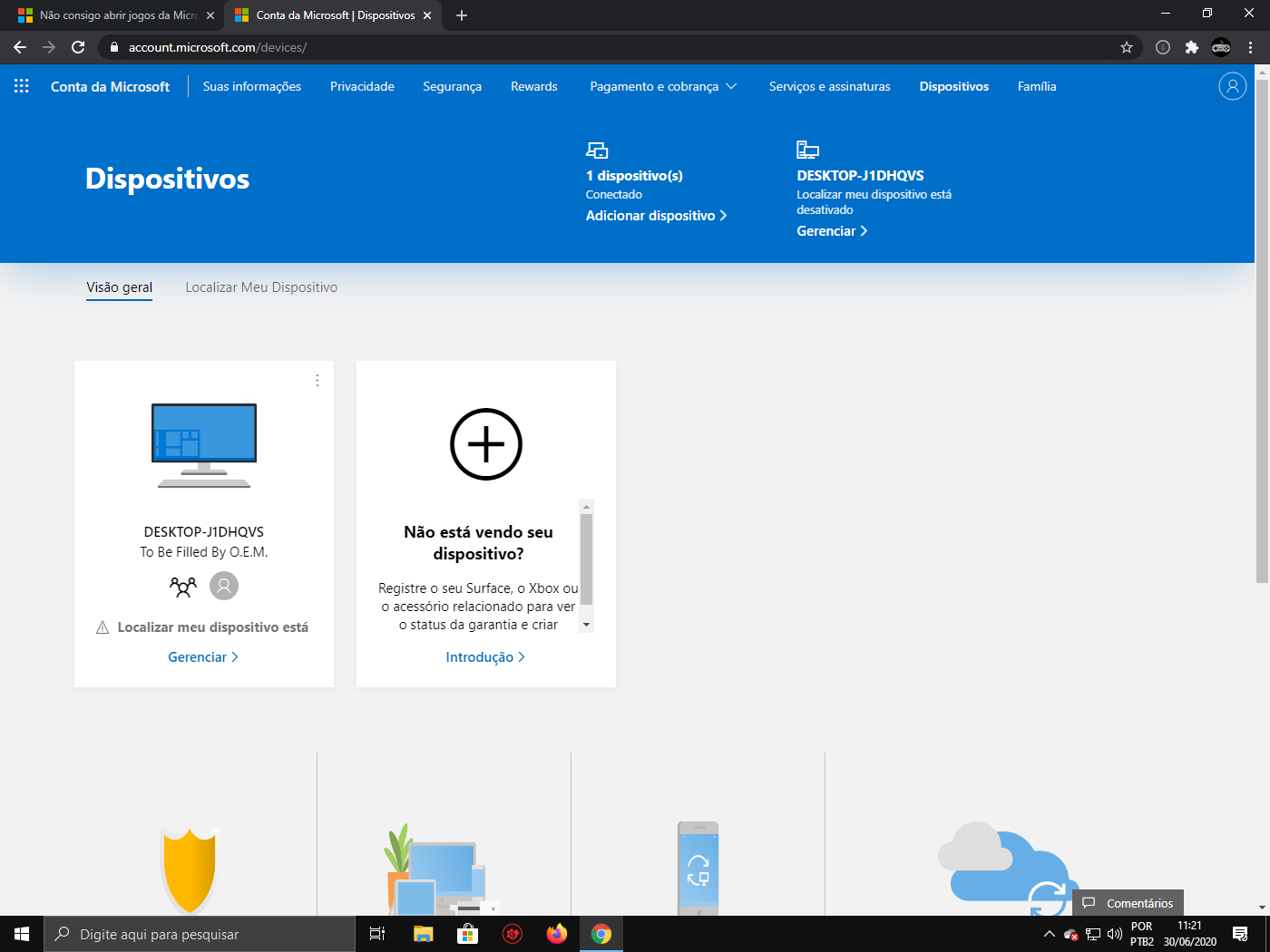Select Dispositivos in top navigation
This screenshot has width=1270, height=952.
pyautogui.click(x=954, y=86)
